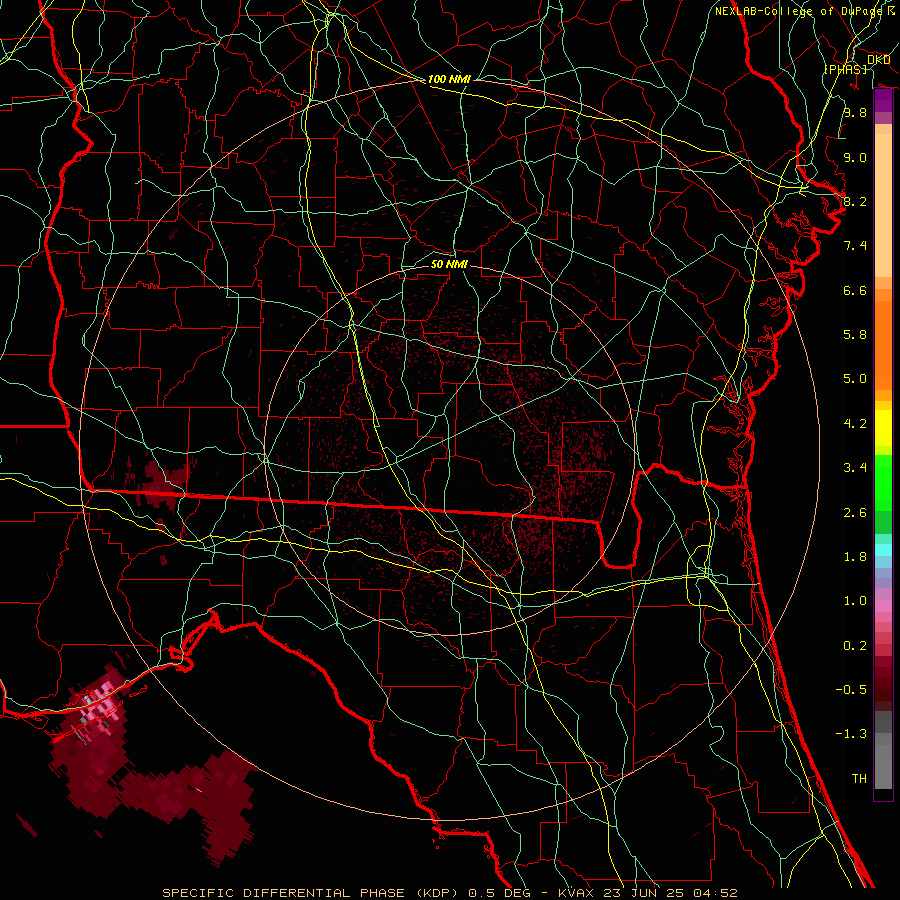
Task: Select the 2.6 value on the legend
Action: tap(855, 513)
